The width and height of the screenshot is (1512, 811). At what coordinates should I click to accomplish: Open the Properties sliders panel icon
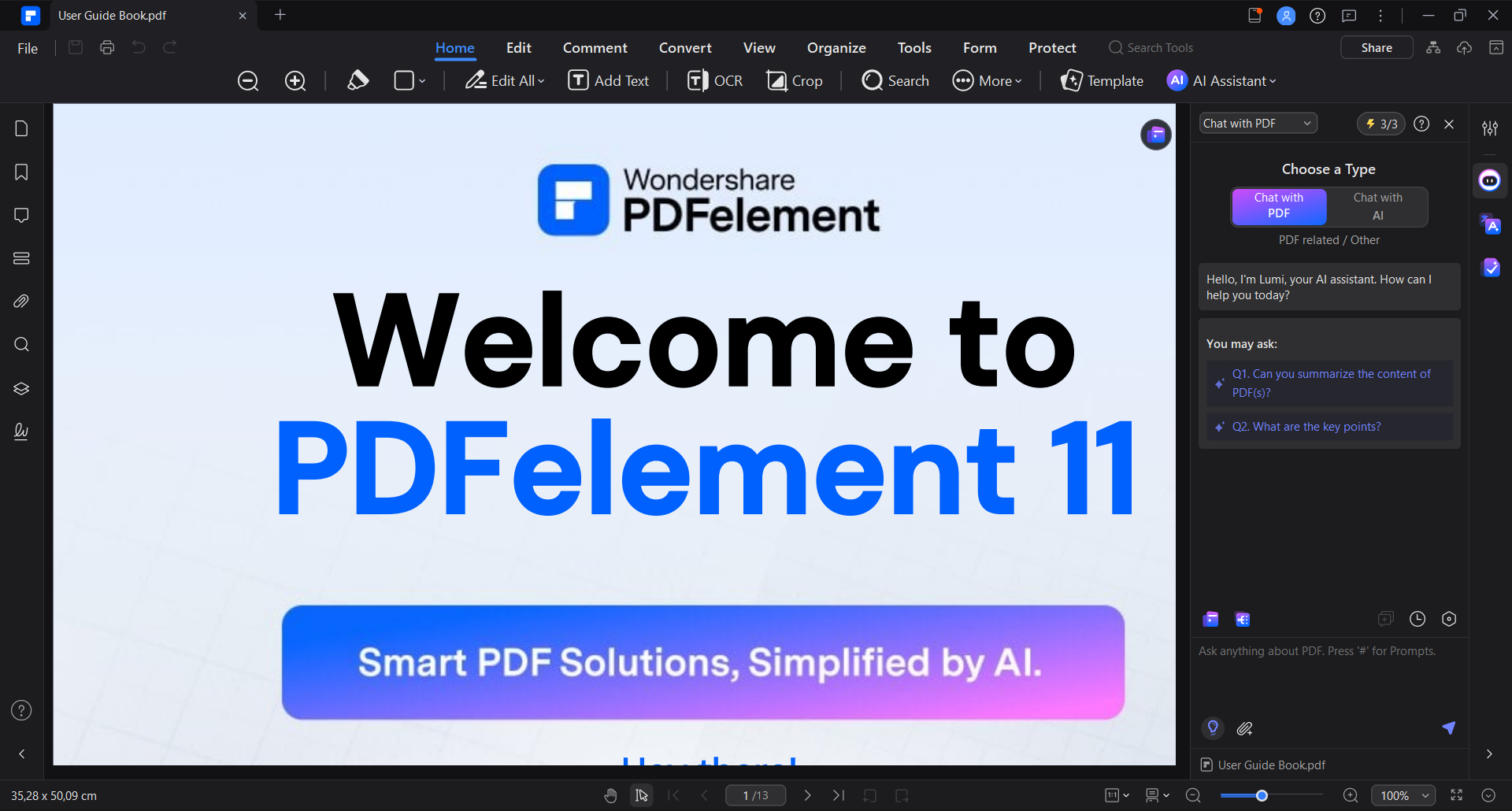click(1490, 128)
